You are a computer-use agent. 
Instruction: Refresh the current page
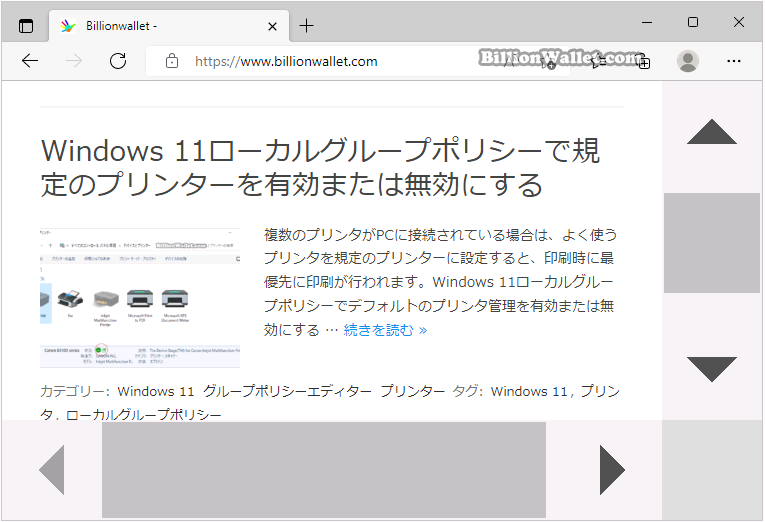pyautogui.click(x=118, y=61)
